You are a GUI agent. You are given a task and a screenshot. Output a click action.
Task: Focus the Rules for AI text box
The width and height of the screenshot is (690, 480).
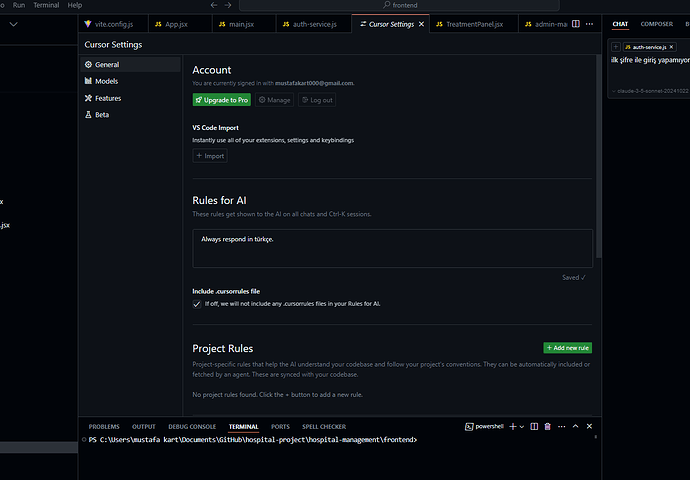[x=393, y=248]
